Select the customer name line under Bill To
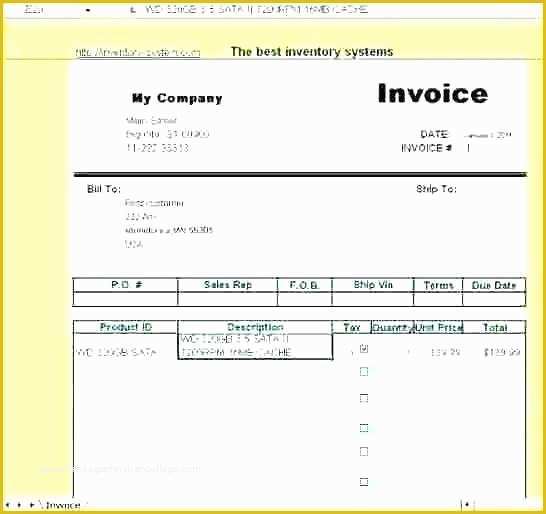Viewport: 546px width, 514px height. click(154, 203)
